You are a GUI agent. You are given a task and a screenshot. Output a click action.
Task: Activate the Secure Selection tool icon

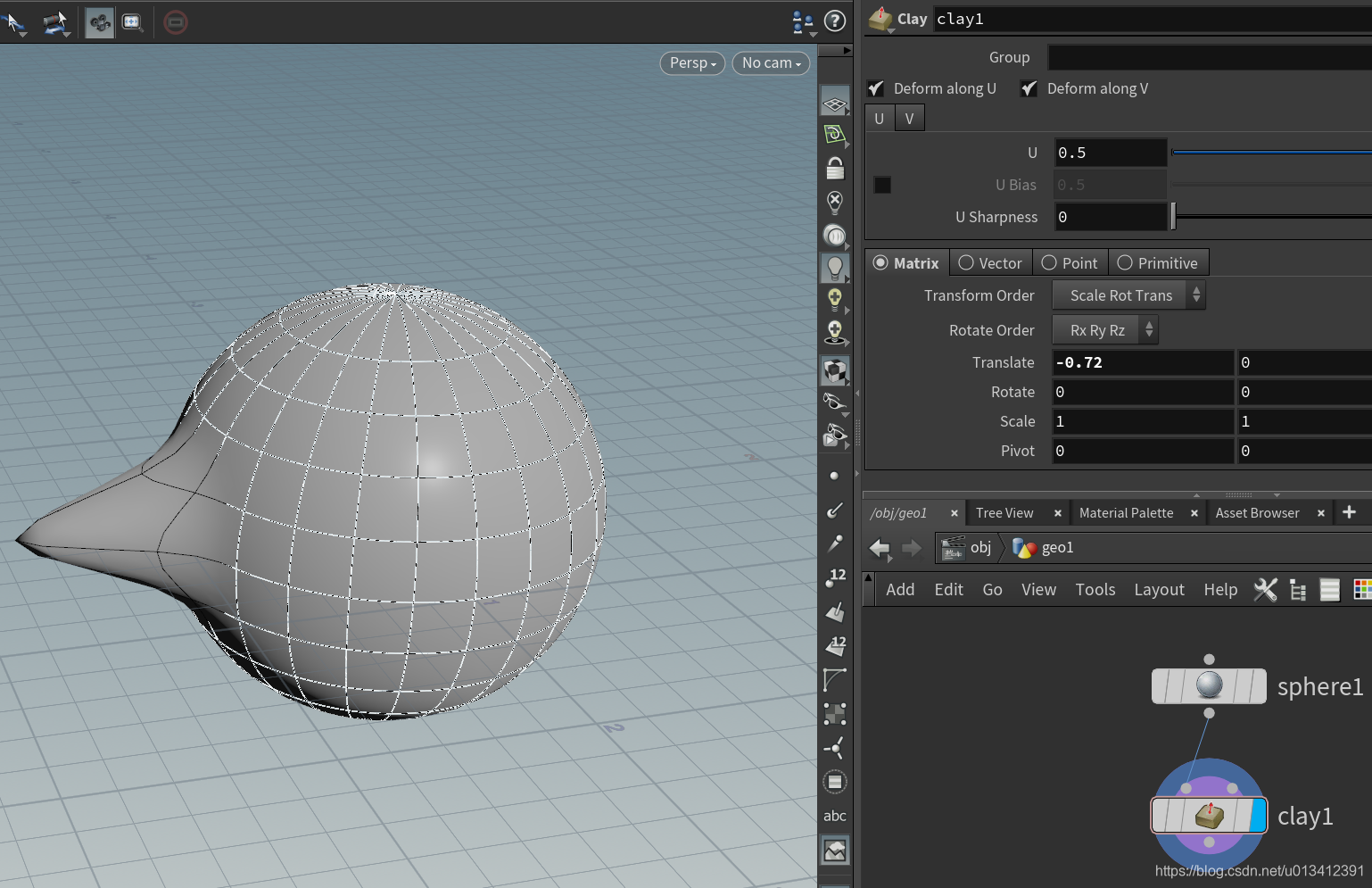pos(56,22)
